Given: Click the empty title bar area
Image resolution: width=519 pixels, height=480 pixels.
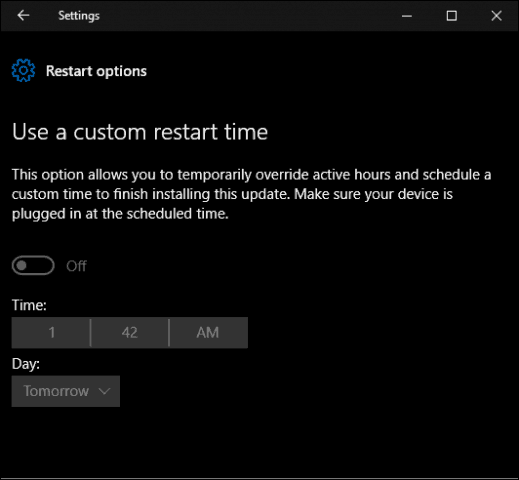Looking at the screenshot, I should [x=250, y=16].
